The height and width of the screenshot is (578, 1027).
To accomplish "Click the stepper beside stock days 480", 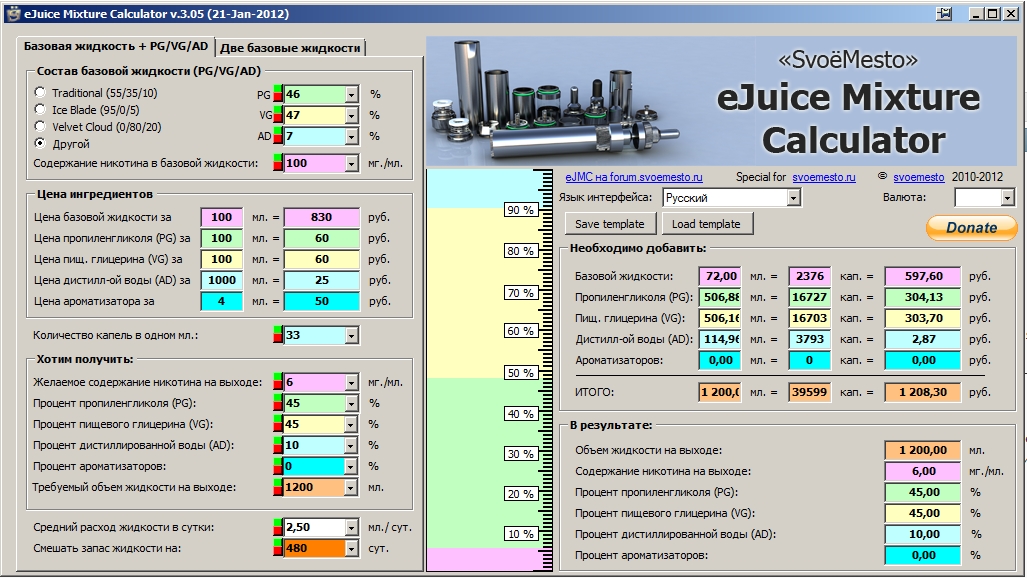I will (278, 548).
